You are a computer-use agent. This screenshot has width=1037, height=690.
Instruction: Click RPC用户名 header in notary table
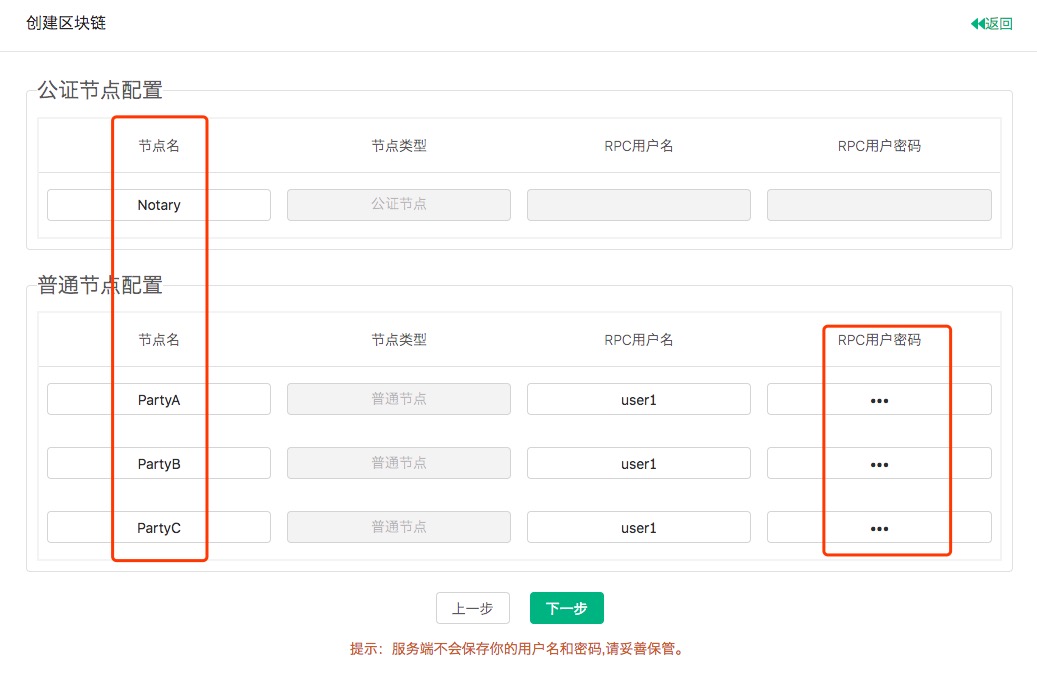click(639, 146)
